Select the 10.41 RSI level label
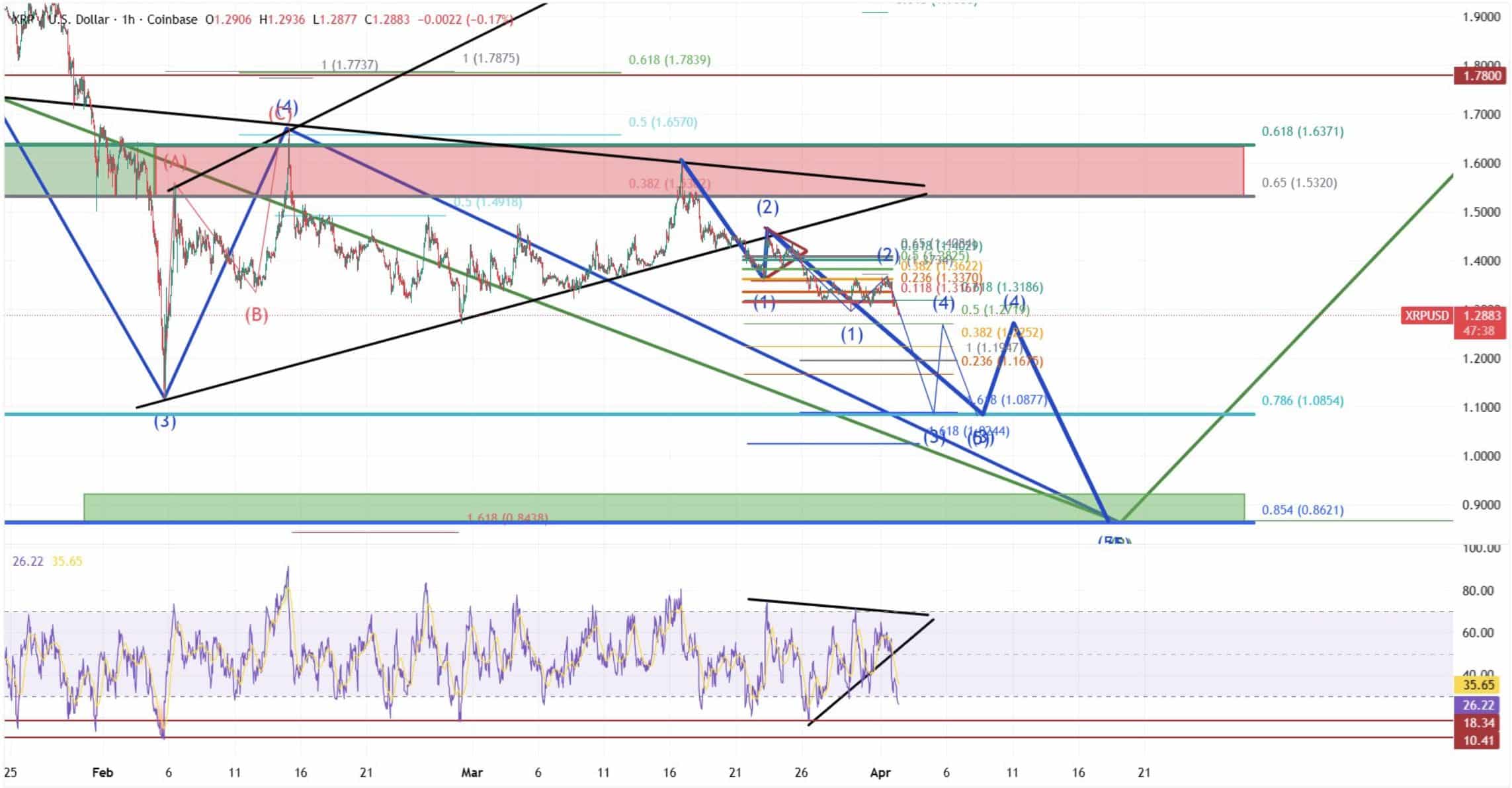Screen dimensions: 1512x788 coord(1476,740)
